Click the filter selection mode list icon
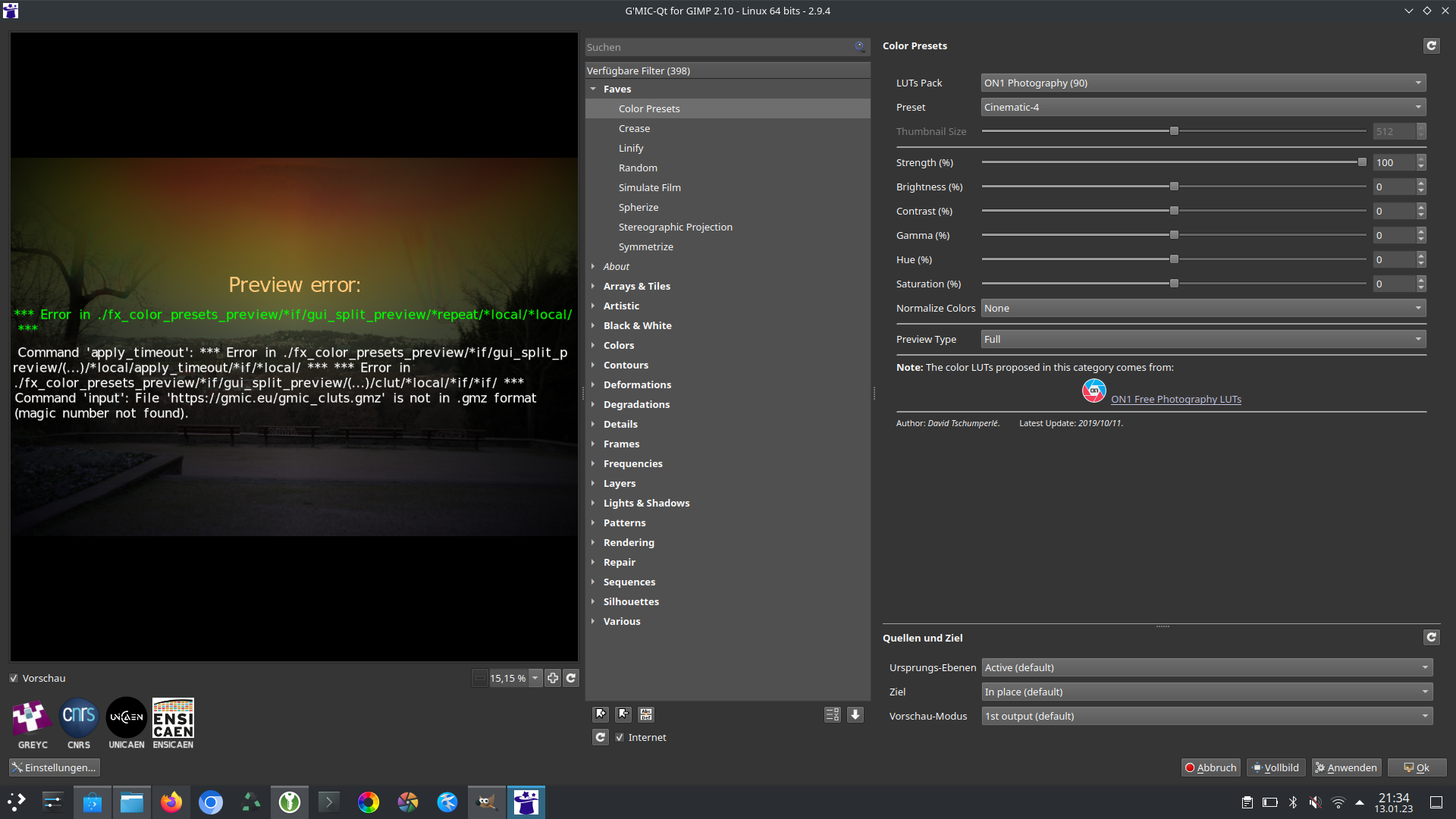The height and width of the screenshot is (819, 1456). 832,714
